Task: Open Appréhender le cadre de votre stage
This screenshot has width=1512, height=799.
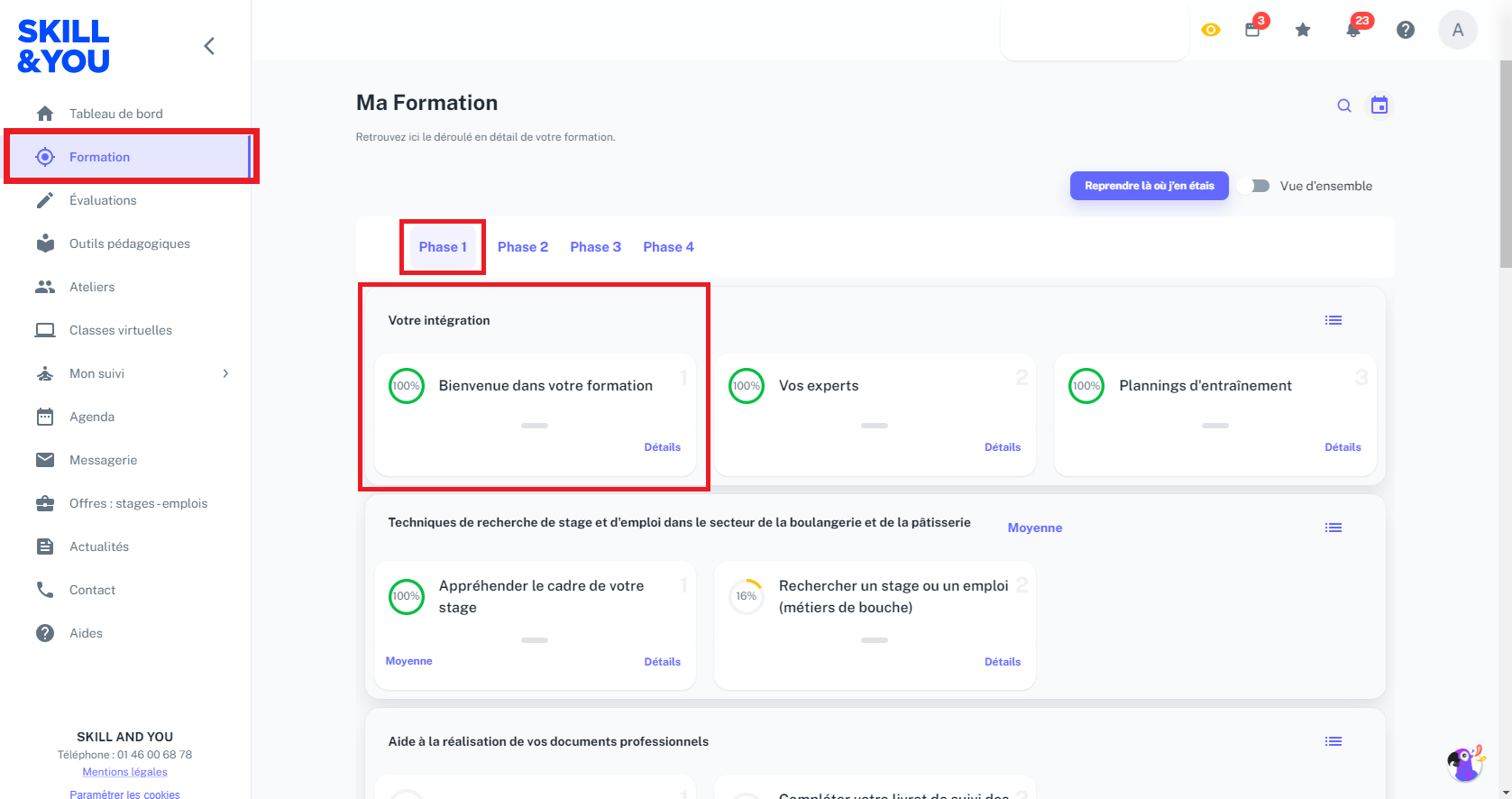Action: pyautogui.click(x=542, y=596)
